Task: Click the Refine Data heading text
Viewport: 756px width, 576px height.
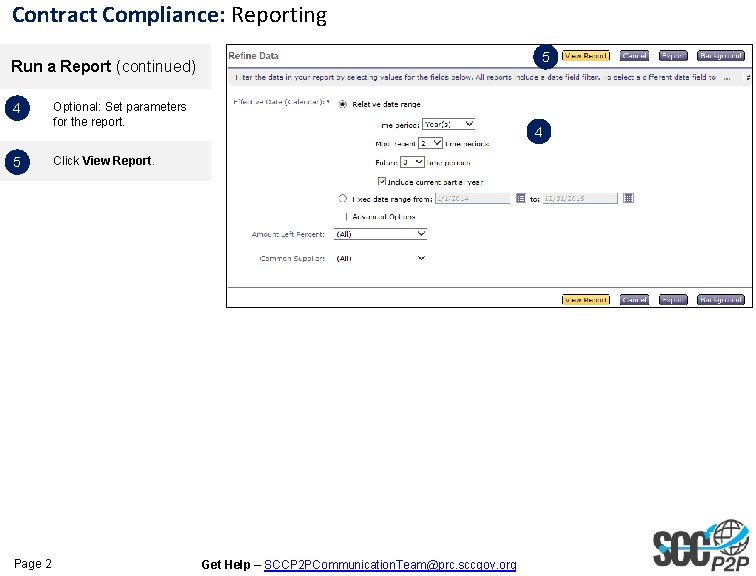Action: (x=254, y=56)
